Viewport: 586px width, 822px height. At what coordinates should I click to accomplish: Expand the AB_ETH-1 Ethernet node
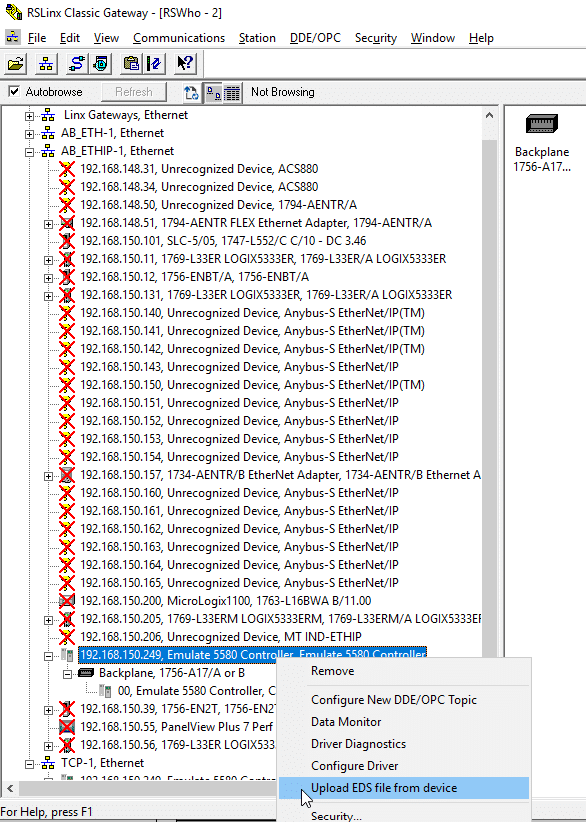pyautogui.click(x=29, y=134)
